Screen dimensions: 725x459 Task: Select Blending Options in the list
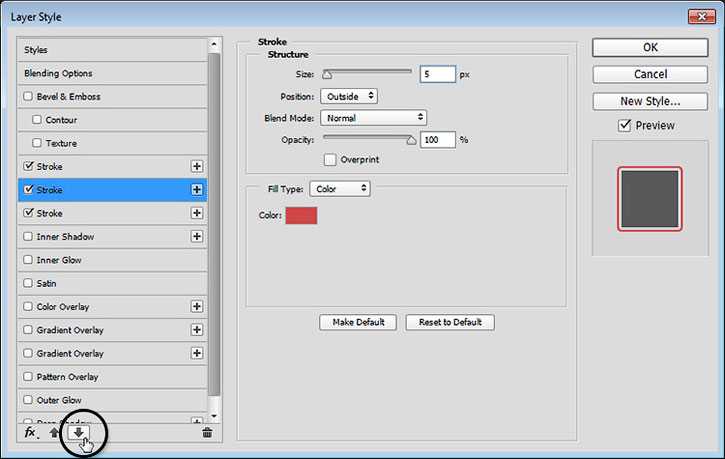(112, 73)
